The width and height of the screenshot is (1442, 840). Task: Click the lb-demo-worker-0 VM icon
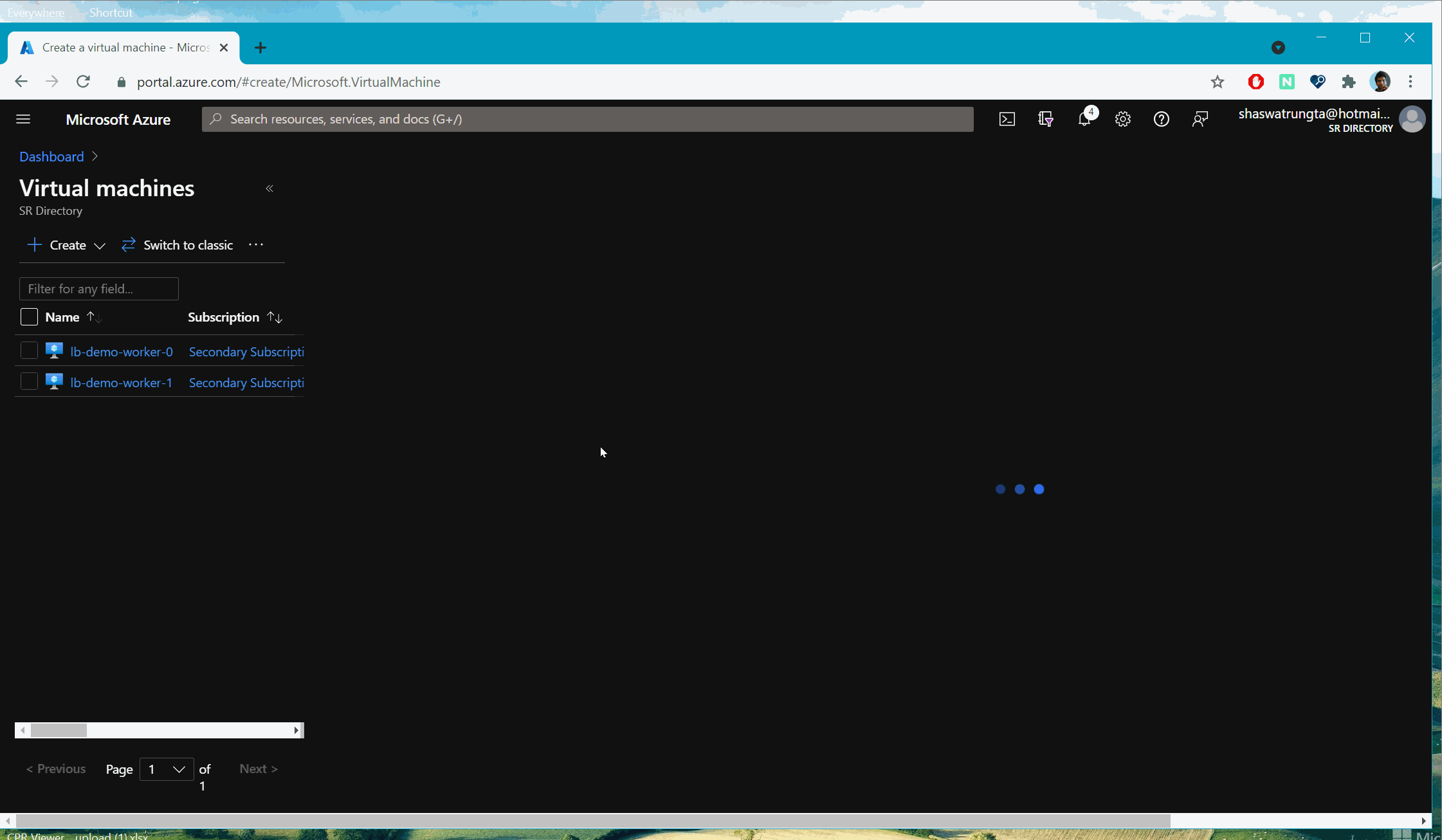[54, 351]
